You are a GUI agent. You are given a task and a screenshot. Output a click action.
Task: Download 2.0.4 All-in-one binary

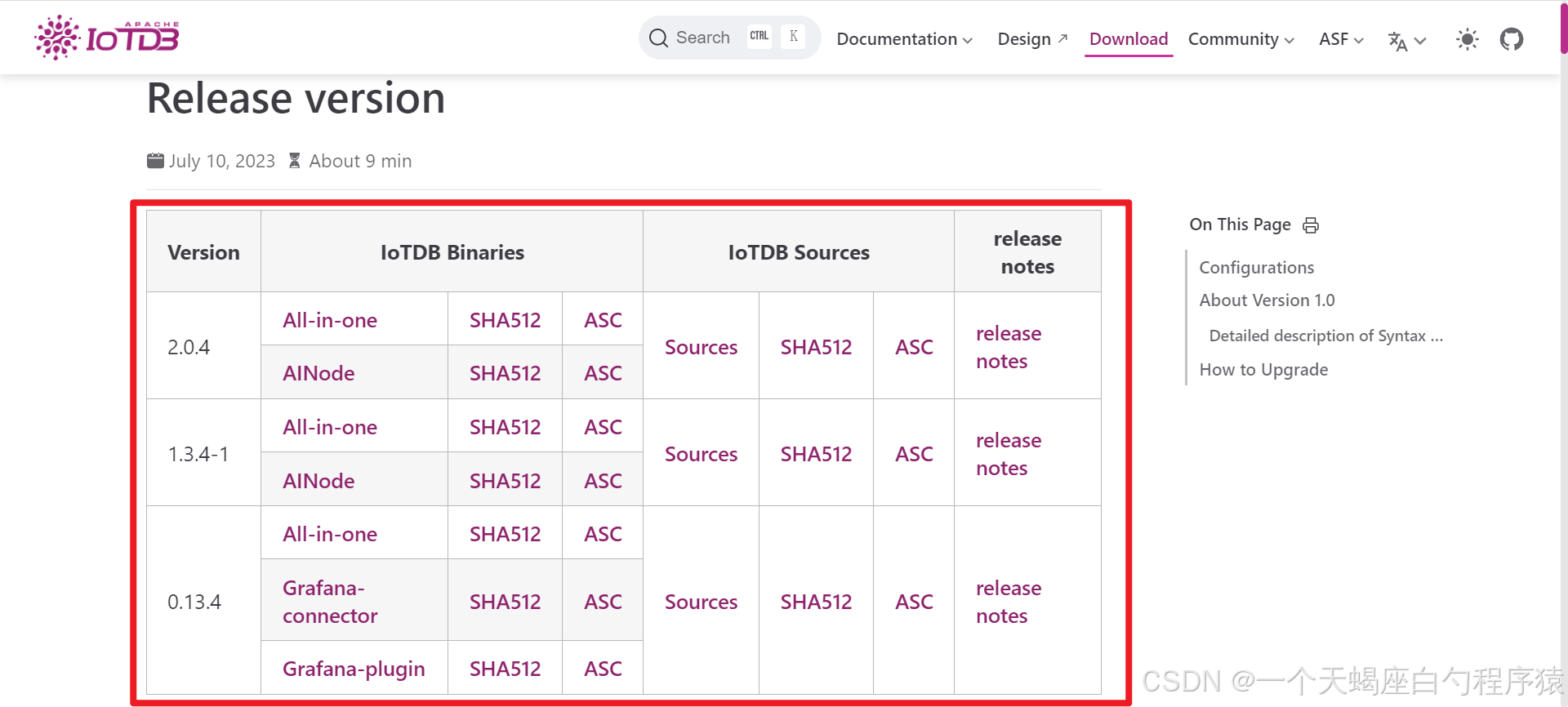click(x=330, y=320)
